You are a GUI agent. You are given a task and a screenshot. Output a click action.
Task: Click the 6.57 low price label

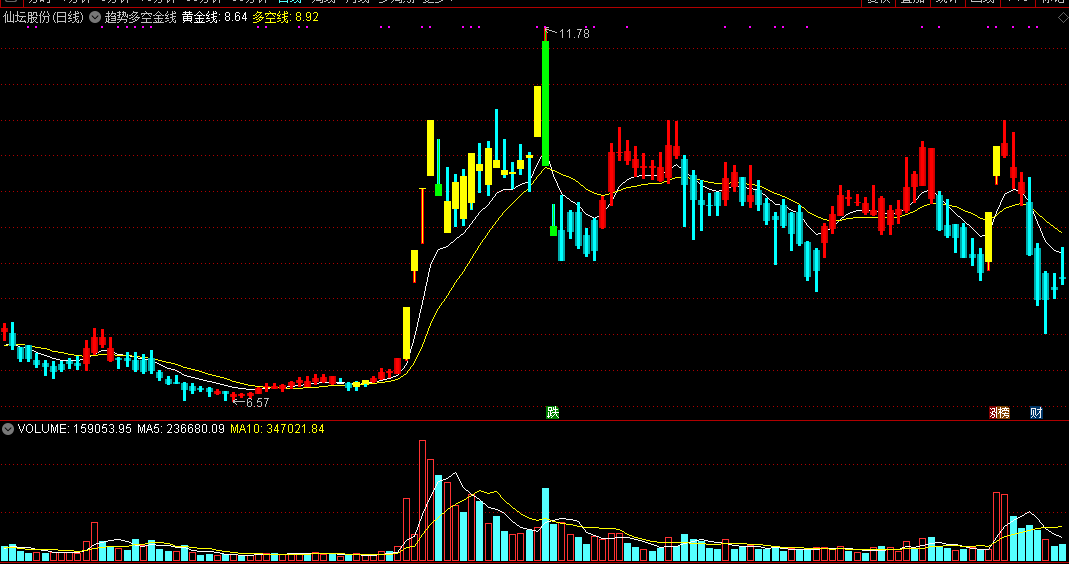click(257, 403)
